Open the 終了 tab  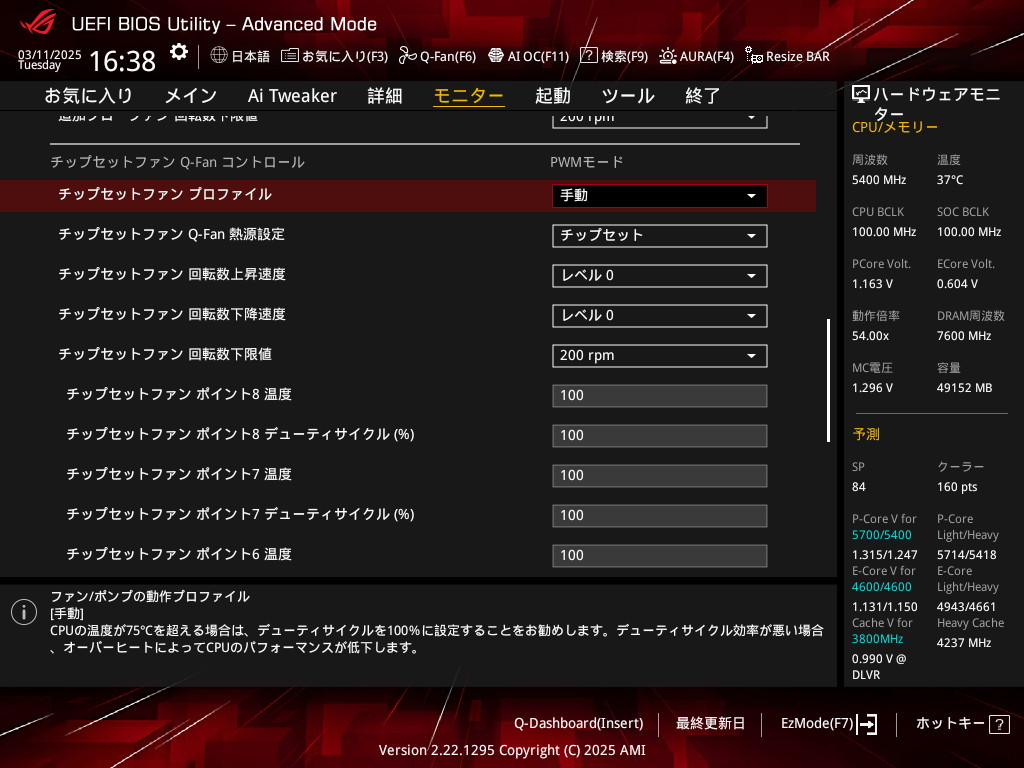[703, 96]
